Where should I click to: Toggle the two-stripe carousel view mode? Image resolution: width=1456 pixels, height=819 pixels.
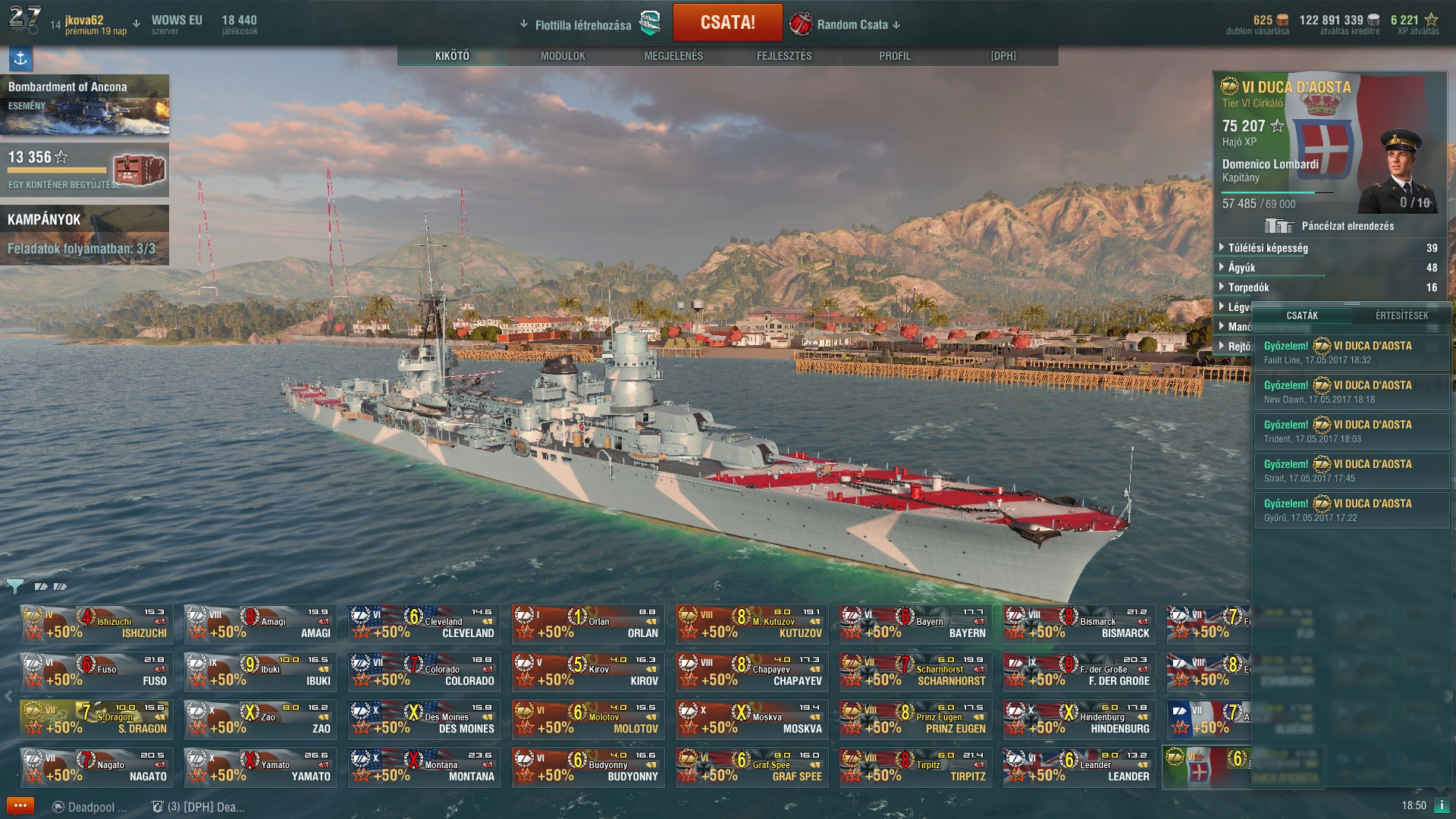point(41,586)
